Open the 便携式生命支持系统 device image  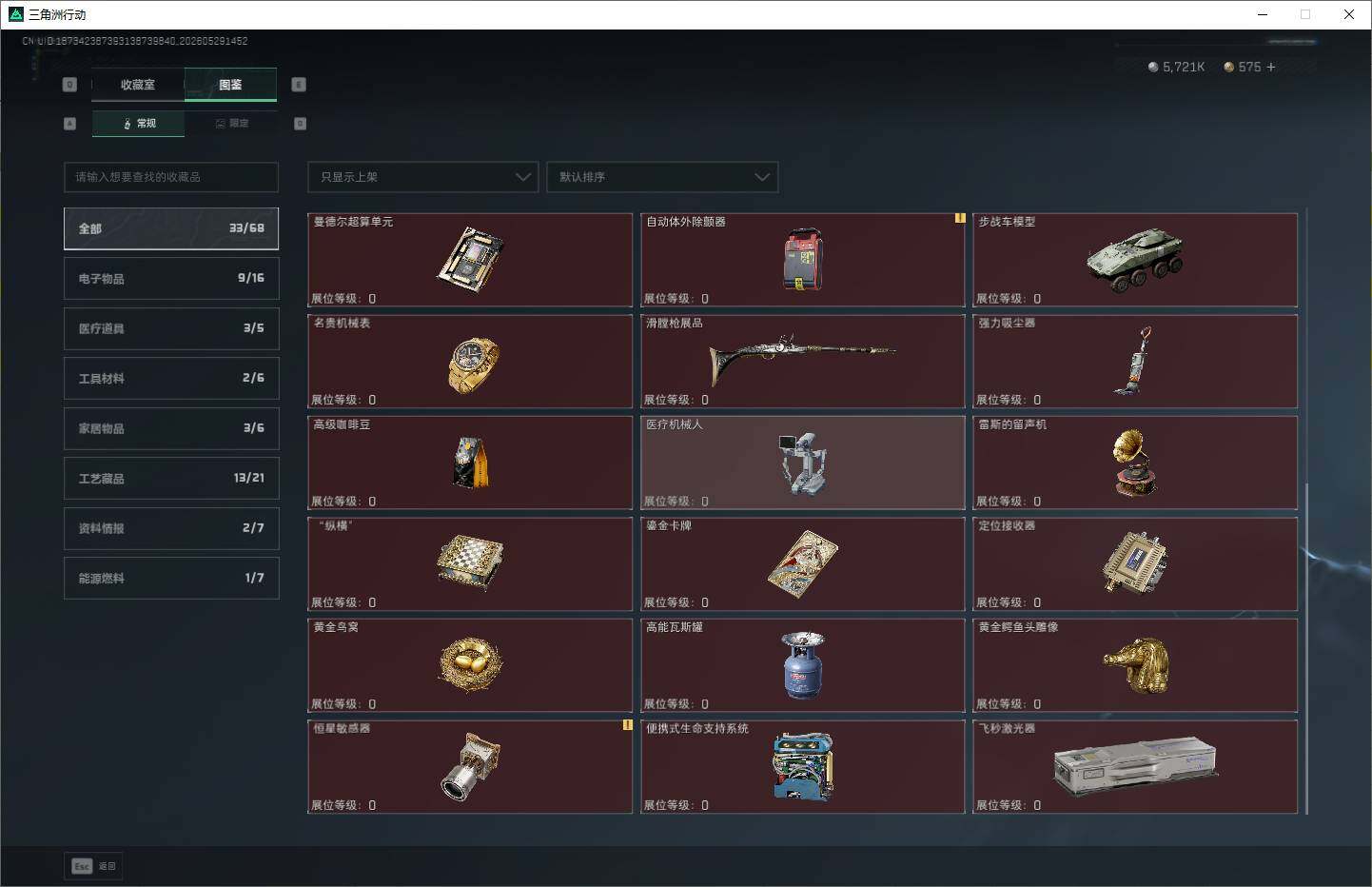pyautogui.click(x=803, y=766)
